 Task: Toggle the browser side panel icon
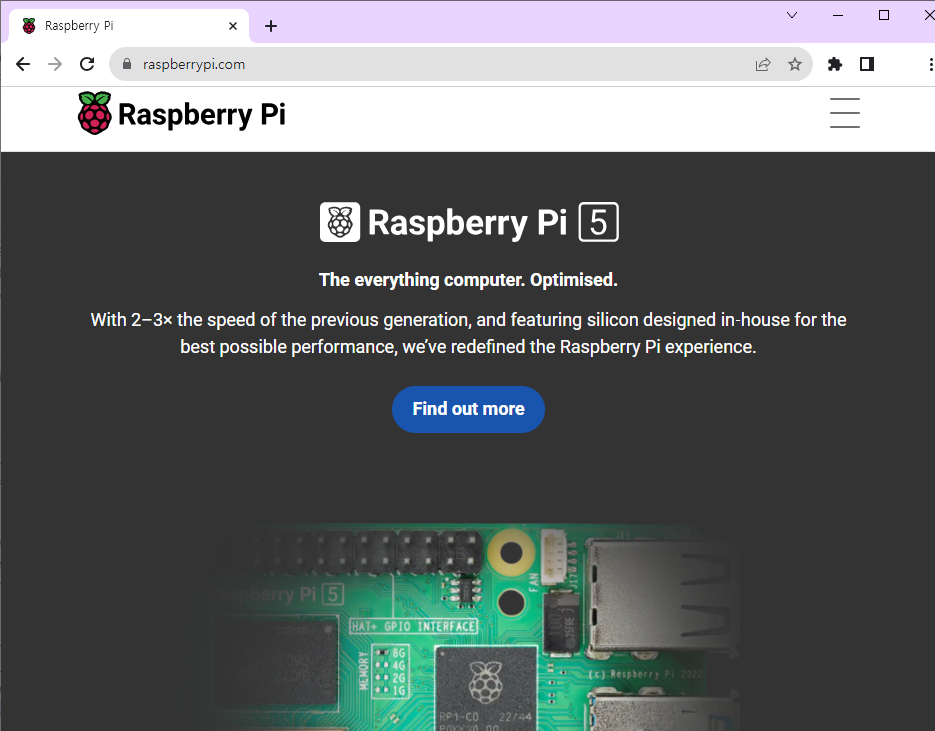(x=867, y=64)
